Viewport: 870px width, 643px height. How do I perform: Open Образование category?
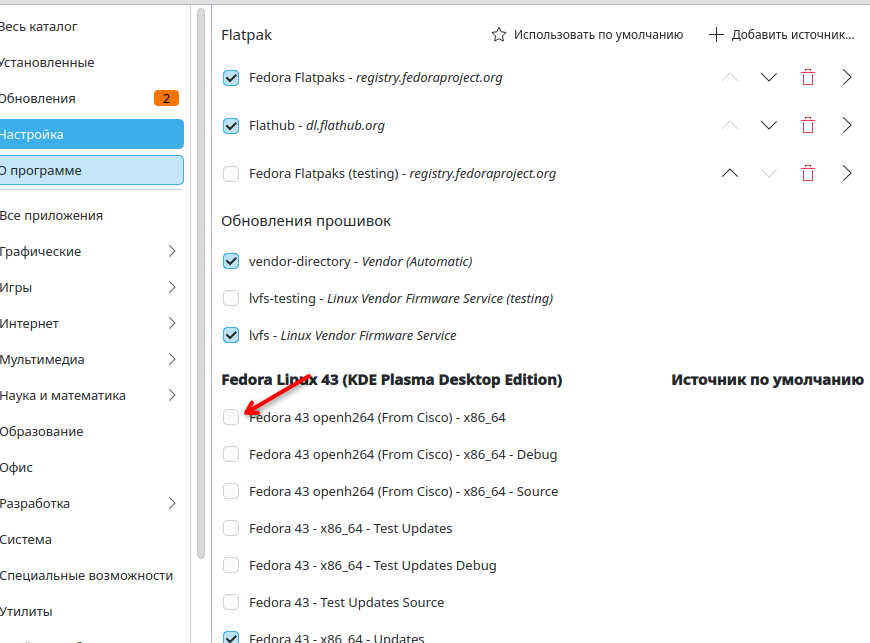[x=92, y=432]
